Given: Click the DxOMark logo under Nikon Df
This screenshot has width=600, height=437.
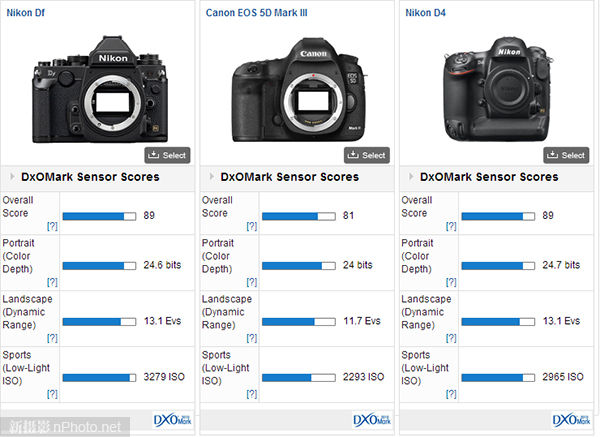Looking at the screenshot, I should pyautogui.click(x=173, y=420).
